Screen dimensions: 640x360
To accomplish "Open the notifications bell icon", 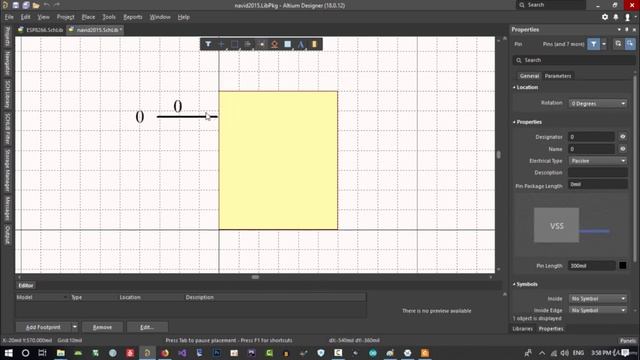I will click(x=616, y=17).
